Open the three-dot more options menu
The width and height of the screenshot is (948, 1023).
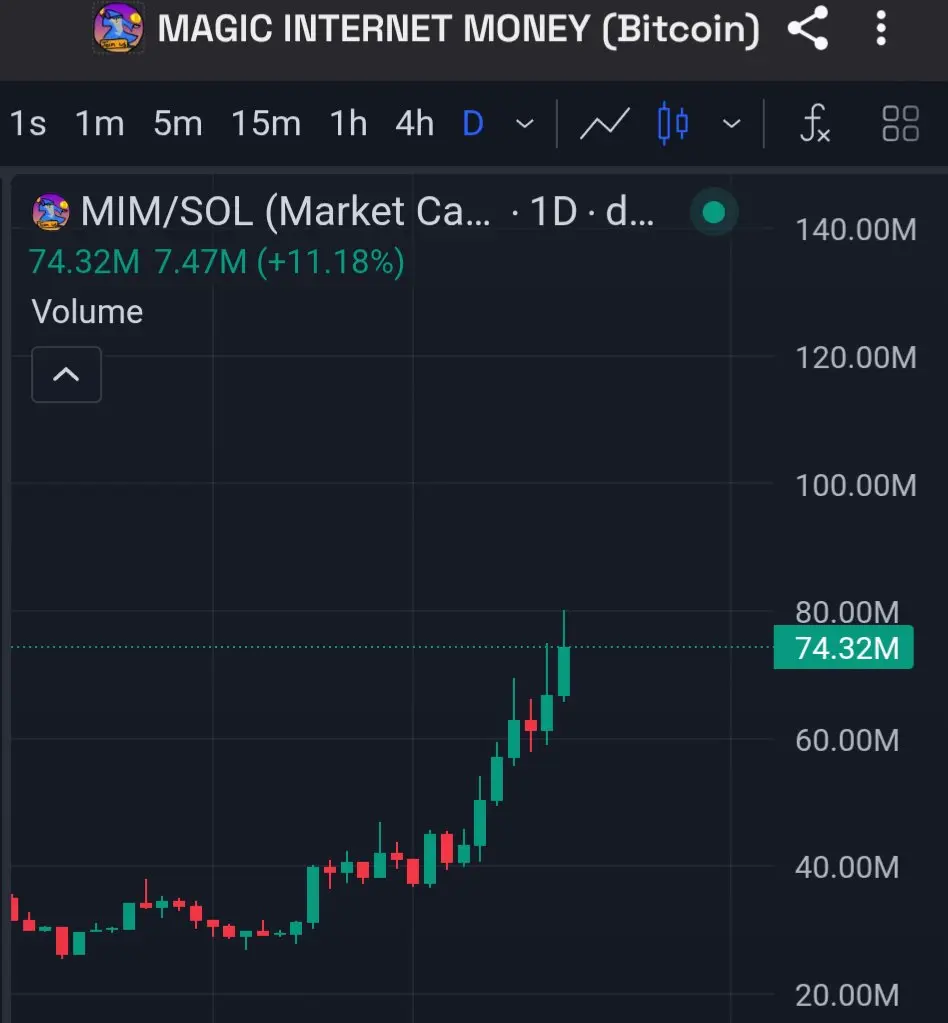click(881, 28)
